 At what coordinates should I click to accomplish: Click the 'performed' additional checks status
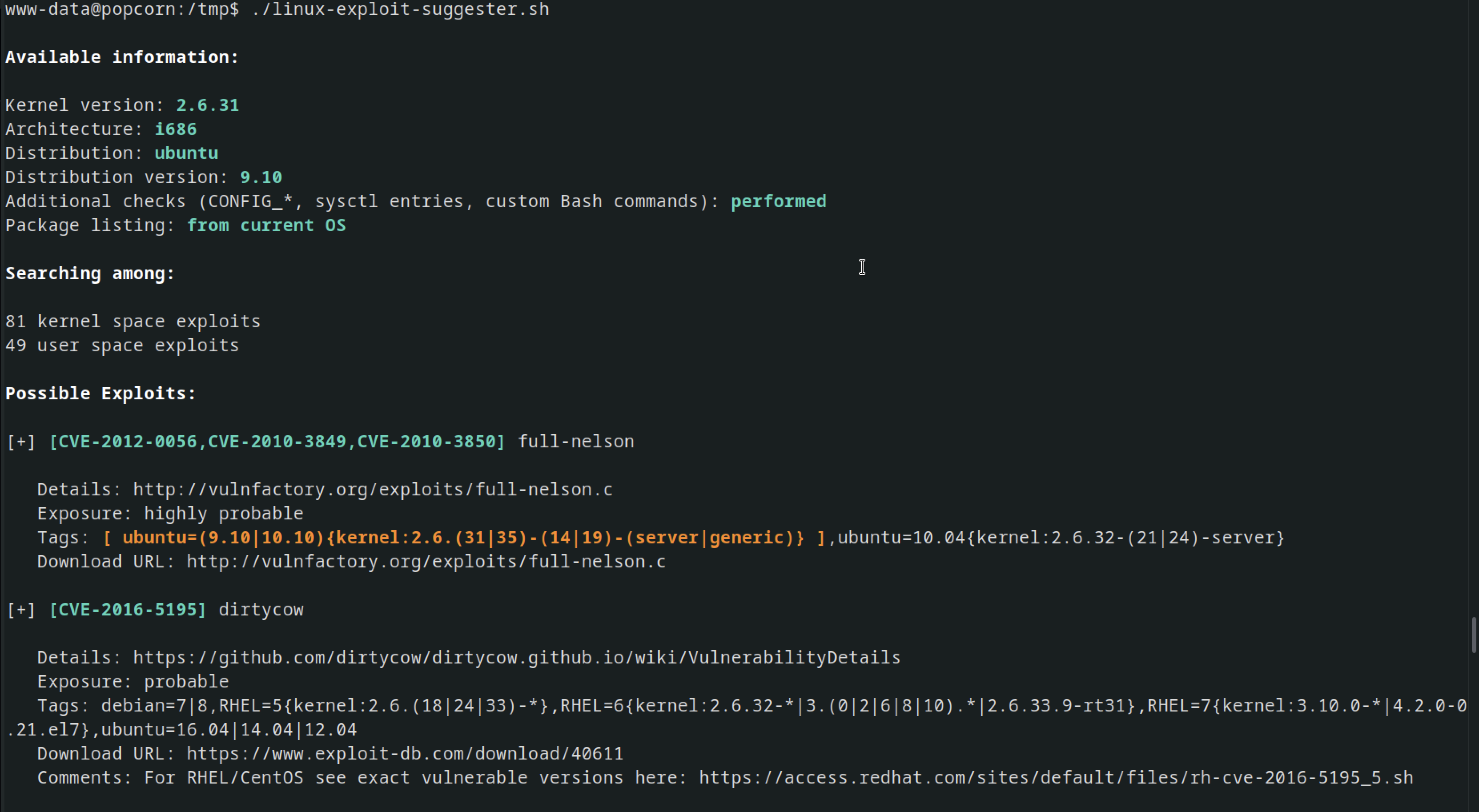[x=779, y=201]
